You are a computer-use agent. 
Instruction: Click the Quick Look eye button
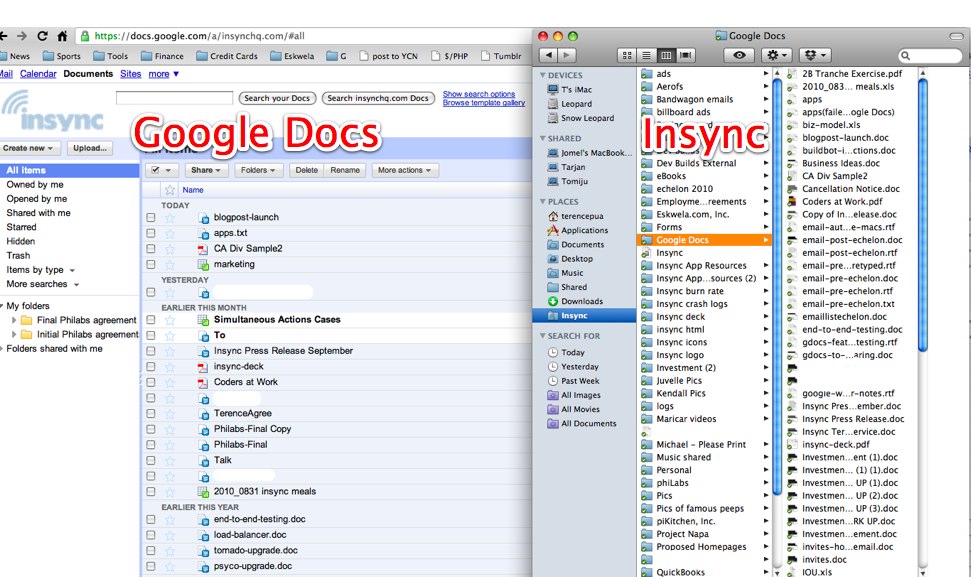[x=739, y=55]
